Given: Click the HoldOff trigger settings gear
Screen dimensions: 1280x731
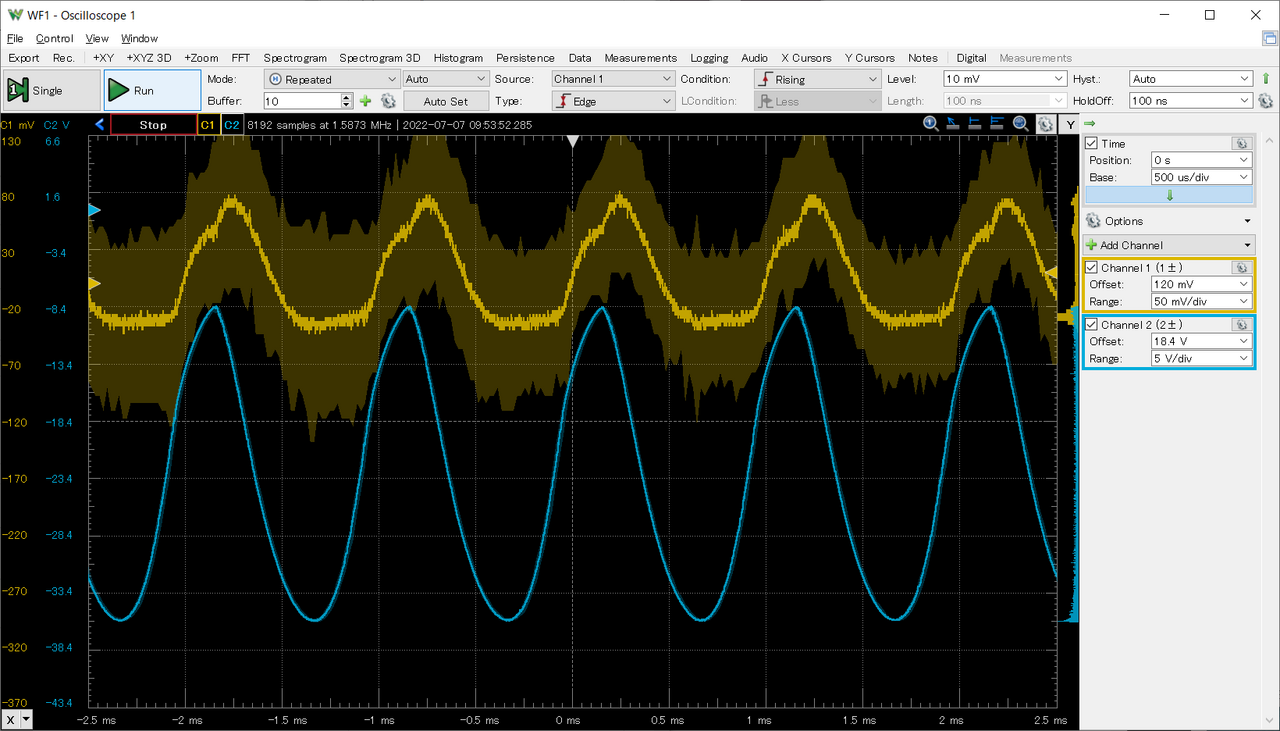Looking at the screenshot, I should (1265, 101).
